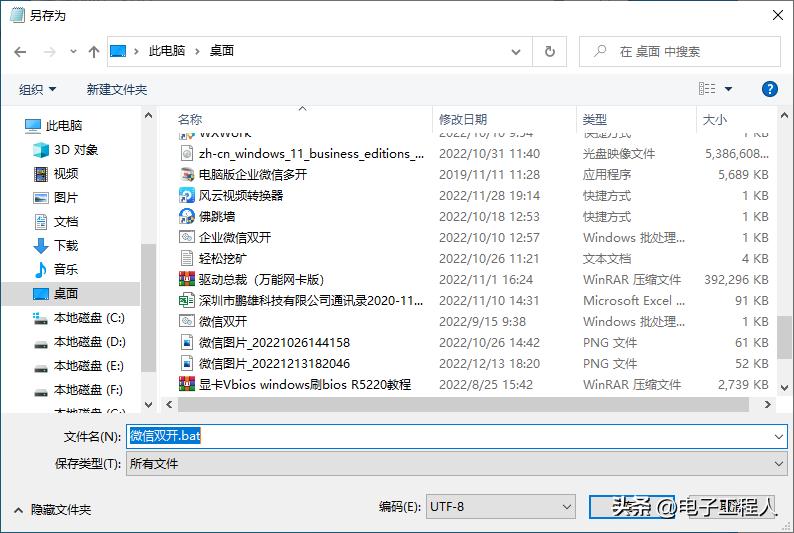794x533 pixels.
Task: Collapse folders with 隐藏文件夹
Action: [53, 510]
